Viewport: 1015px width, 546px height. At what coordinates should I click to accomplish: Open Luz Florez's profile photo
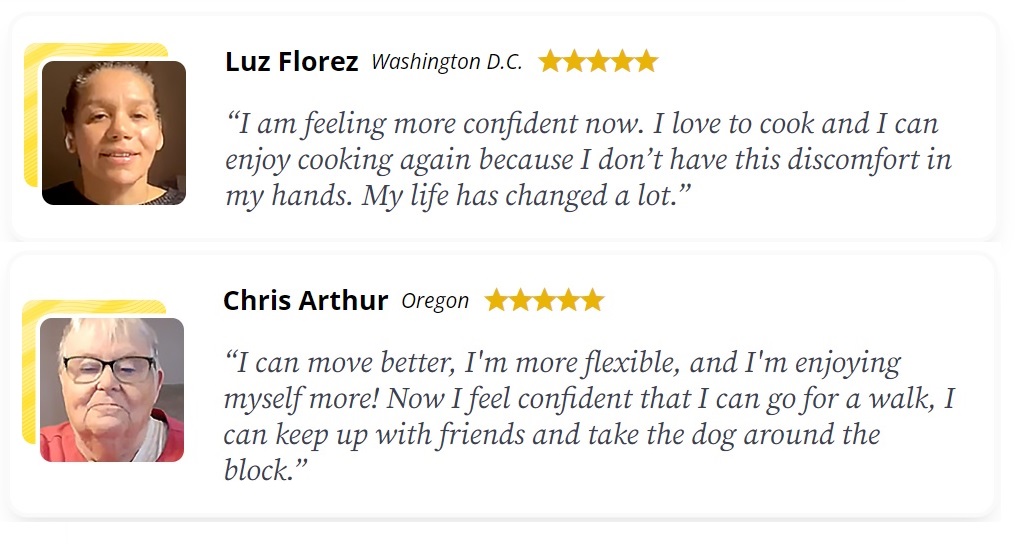[x=114, y=133]
